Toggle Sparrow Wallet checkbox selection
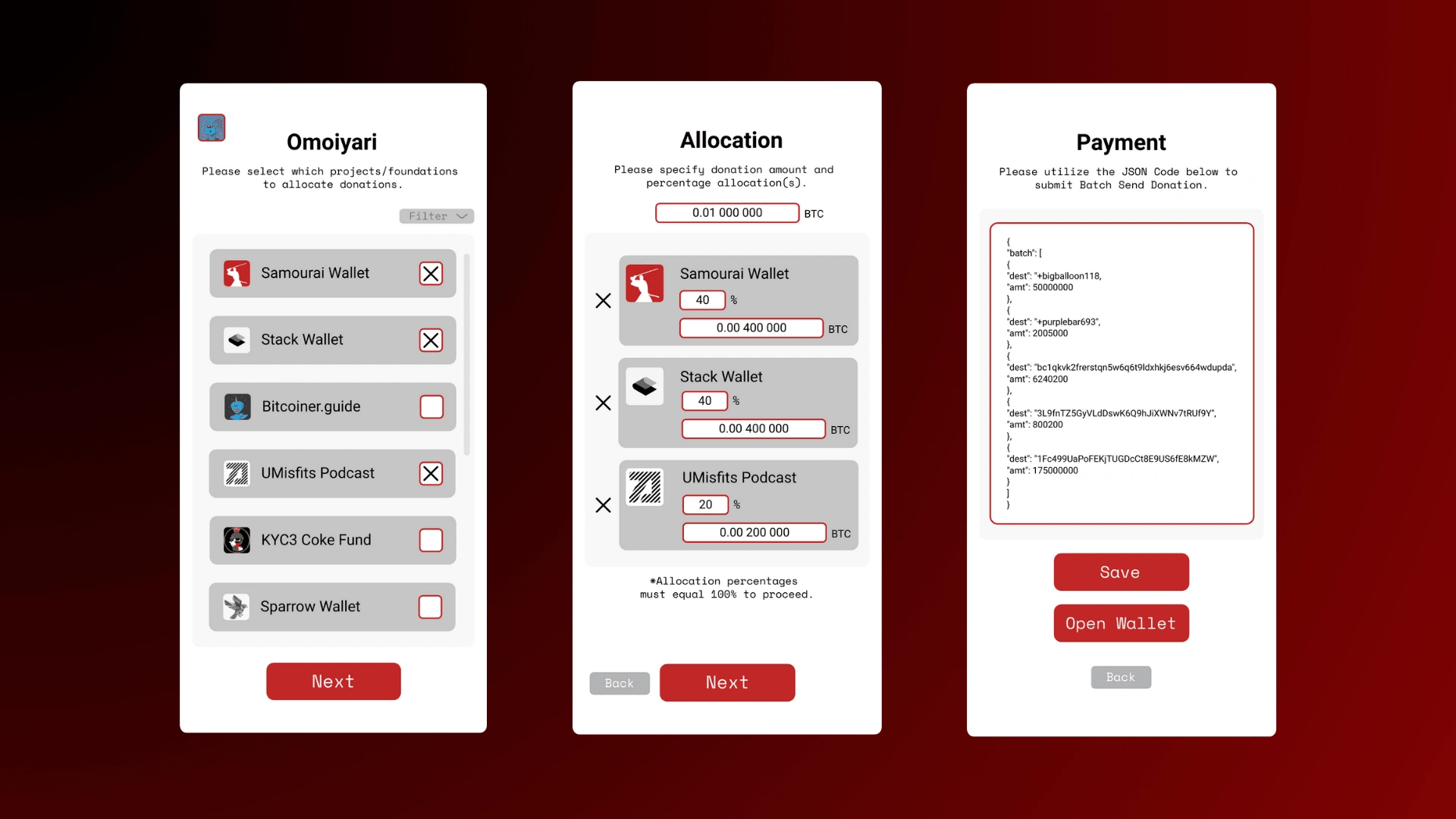Image resolution: width=1456 pixels, height=819 pixels. [x=430, y=606]
